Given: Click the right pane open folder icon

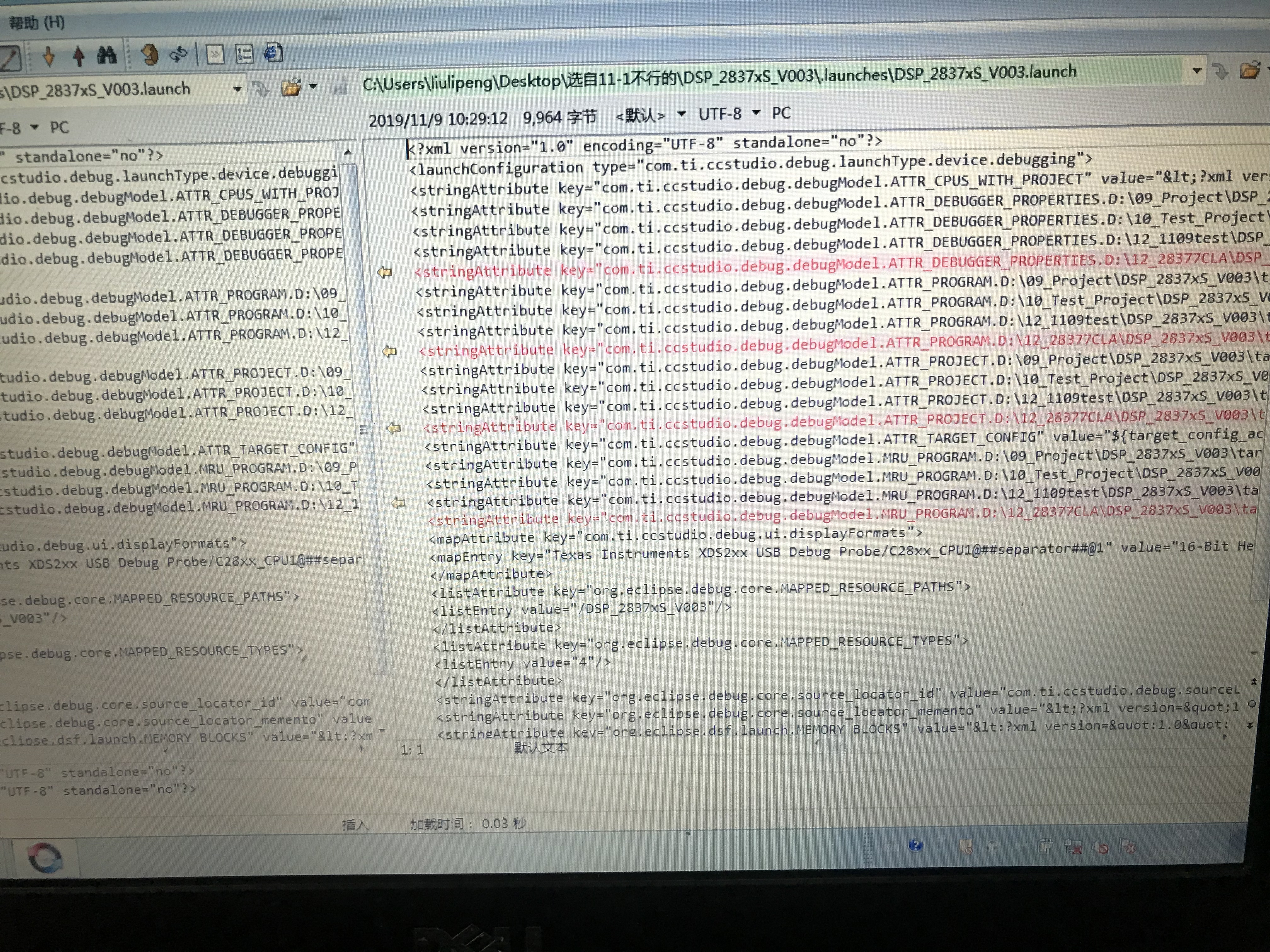Looking at the screenshot, I should pyautogui.click(x=1249, y=71).
